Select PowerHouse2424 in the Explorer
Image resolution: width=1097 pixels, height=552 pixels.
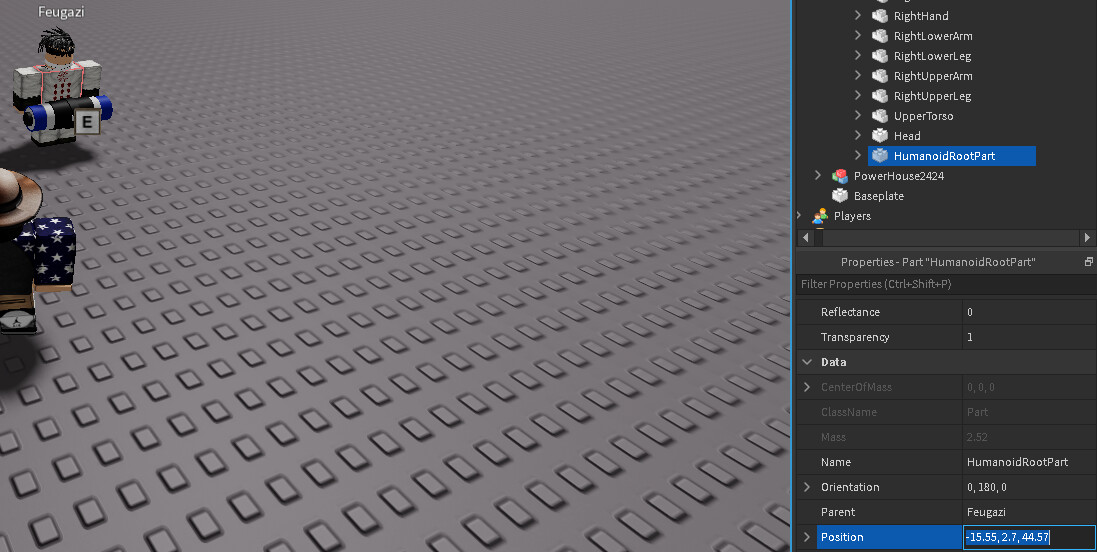[898, 176]
